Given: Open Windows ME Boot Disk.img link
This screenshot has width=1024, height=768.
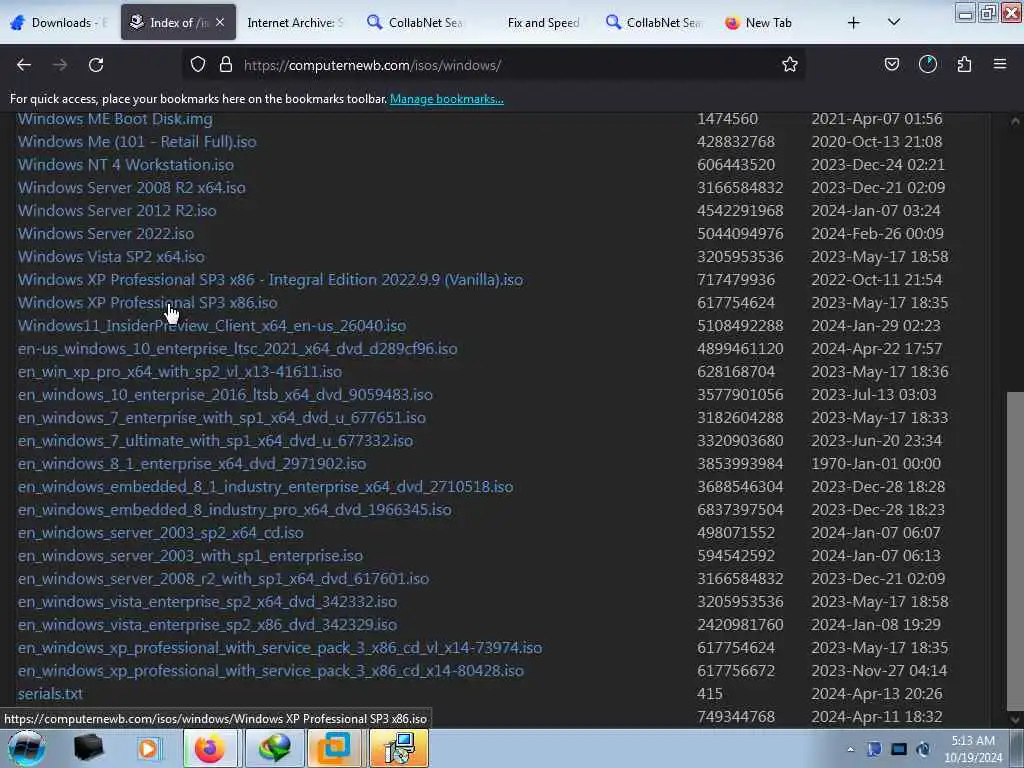Looking at the screenshot, I should pos(115,119).
